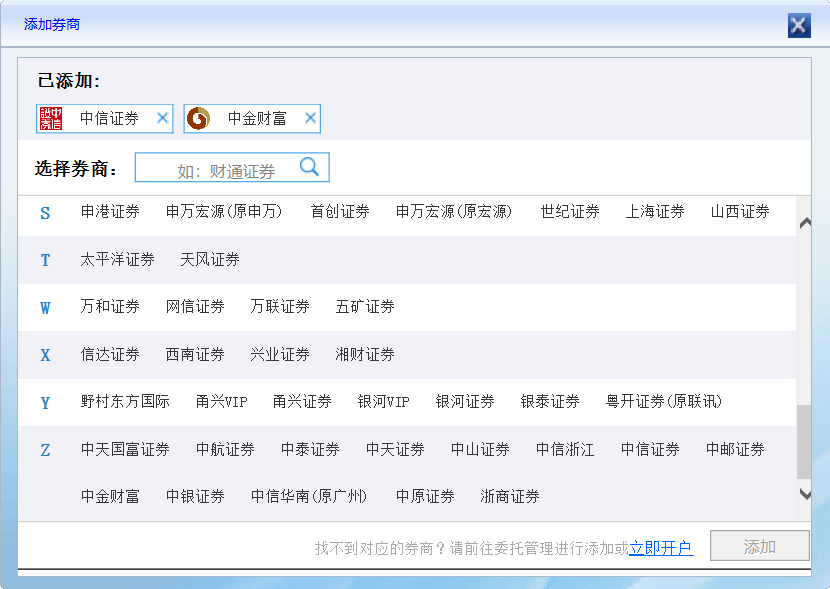Image resolution: width=830 pixels, height=589 pixels.
Task: Pick 中银证券 broker
Action: point(195,496)
